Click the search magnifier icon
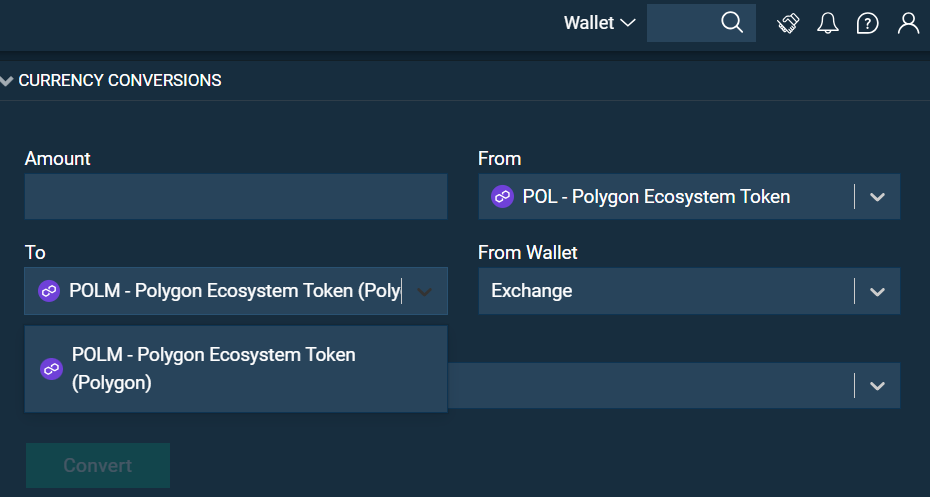 [732, 23]
